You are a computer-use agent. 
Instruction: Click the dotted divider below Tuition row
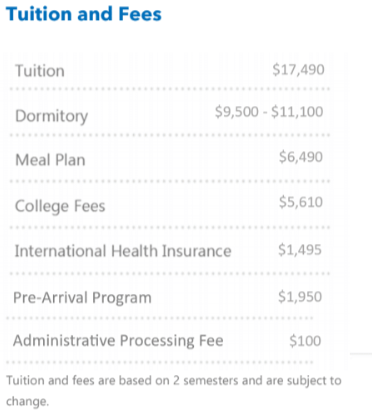pyautogui.click(x=170, y=89)
